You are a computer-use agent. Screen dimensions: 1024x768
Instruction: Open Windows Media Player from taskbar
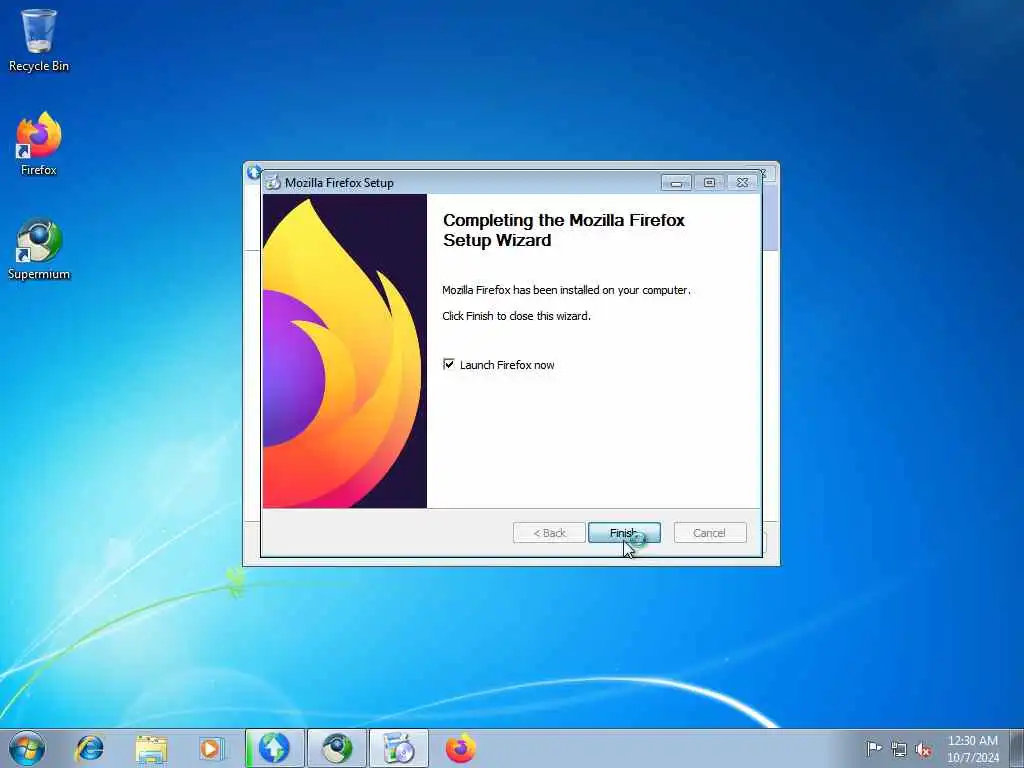[x=212, y=748]
